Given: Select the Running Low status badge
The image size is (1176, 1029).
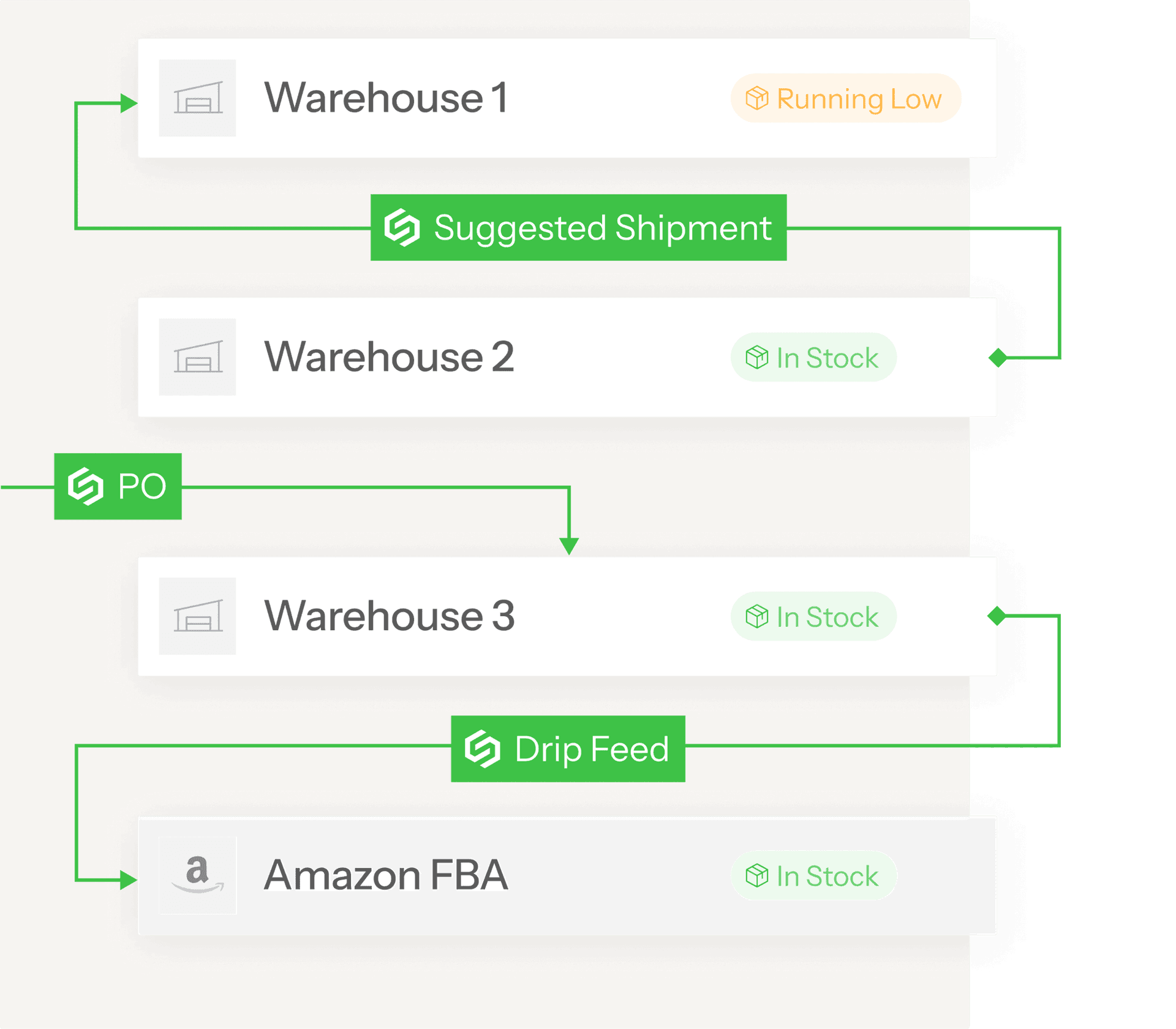Looking at the screenshot, I should pyautogui.click(x=845, y=98).
